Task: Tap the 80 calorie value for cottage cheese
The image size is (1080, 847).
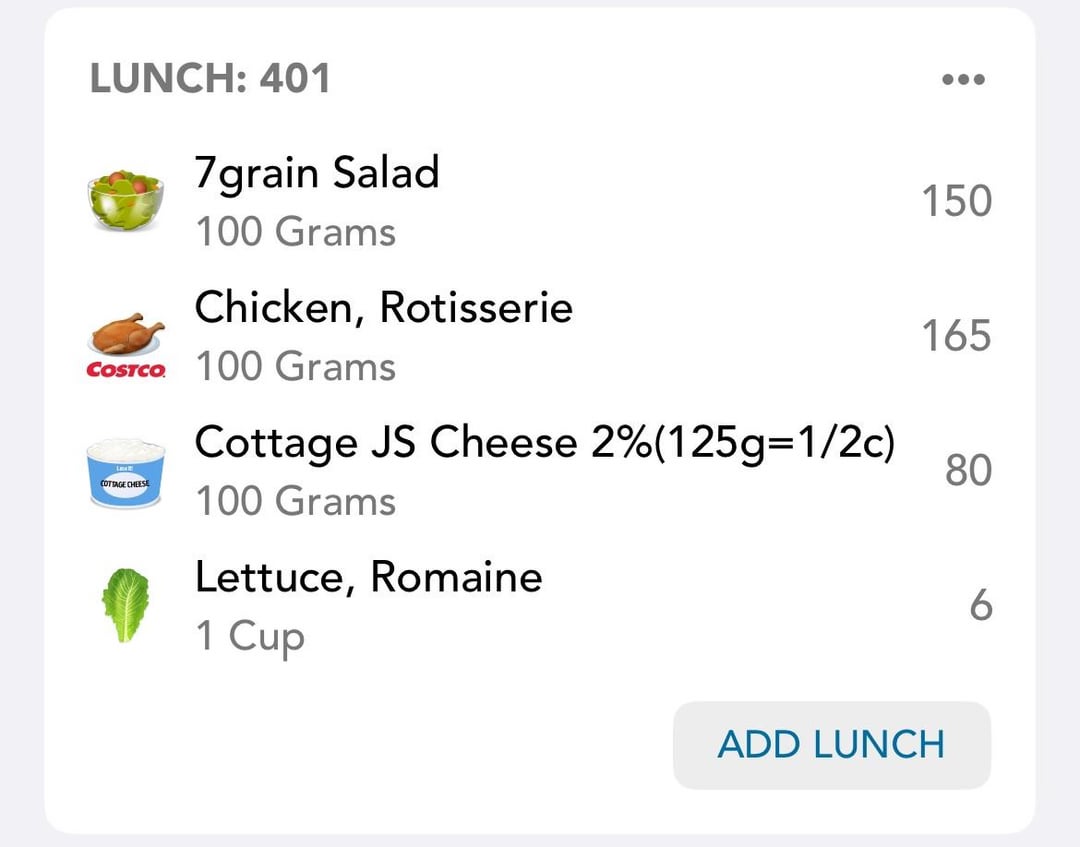Action: click(968, 471)
